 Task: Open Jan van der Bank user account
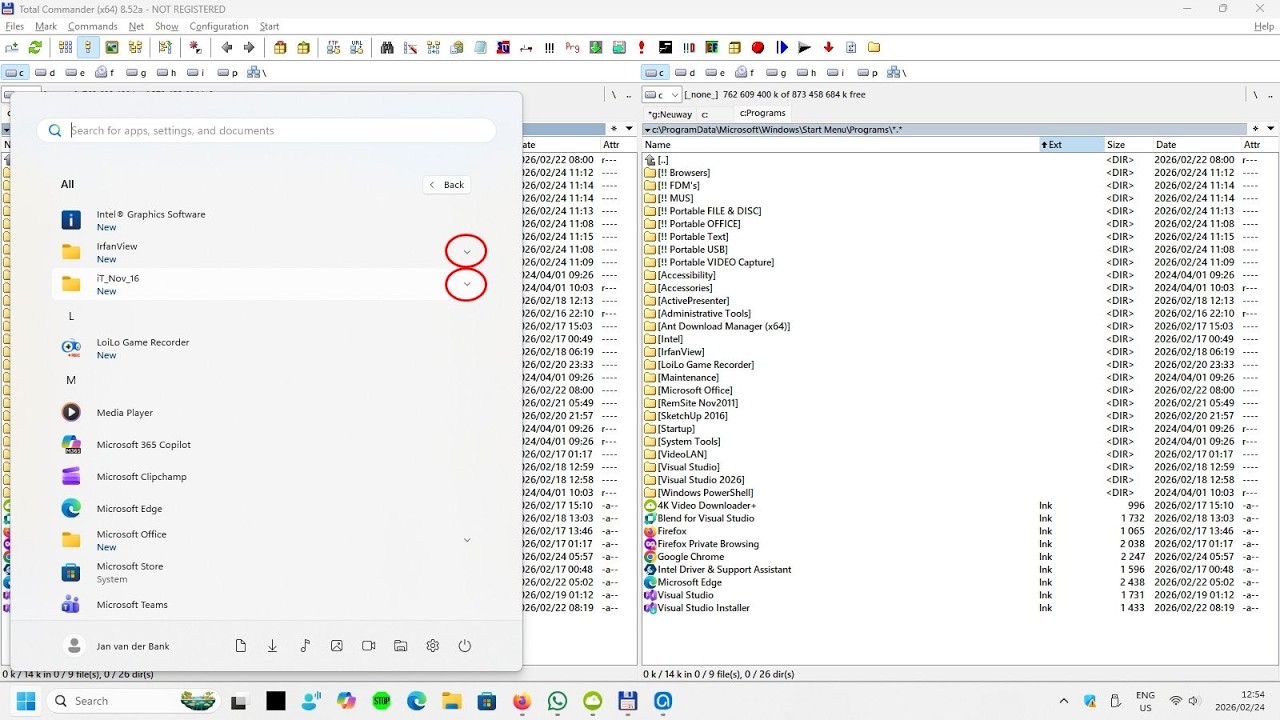116,646
